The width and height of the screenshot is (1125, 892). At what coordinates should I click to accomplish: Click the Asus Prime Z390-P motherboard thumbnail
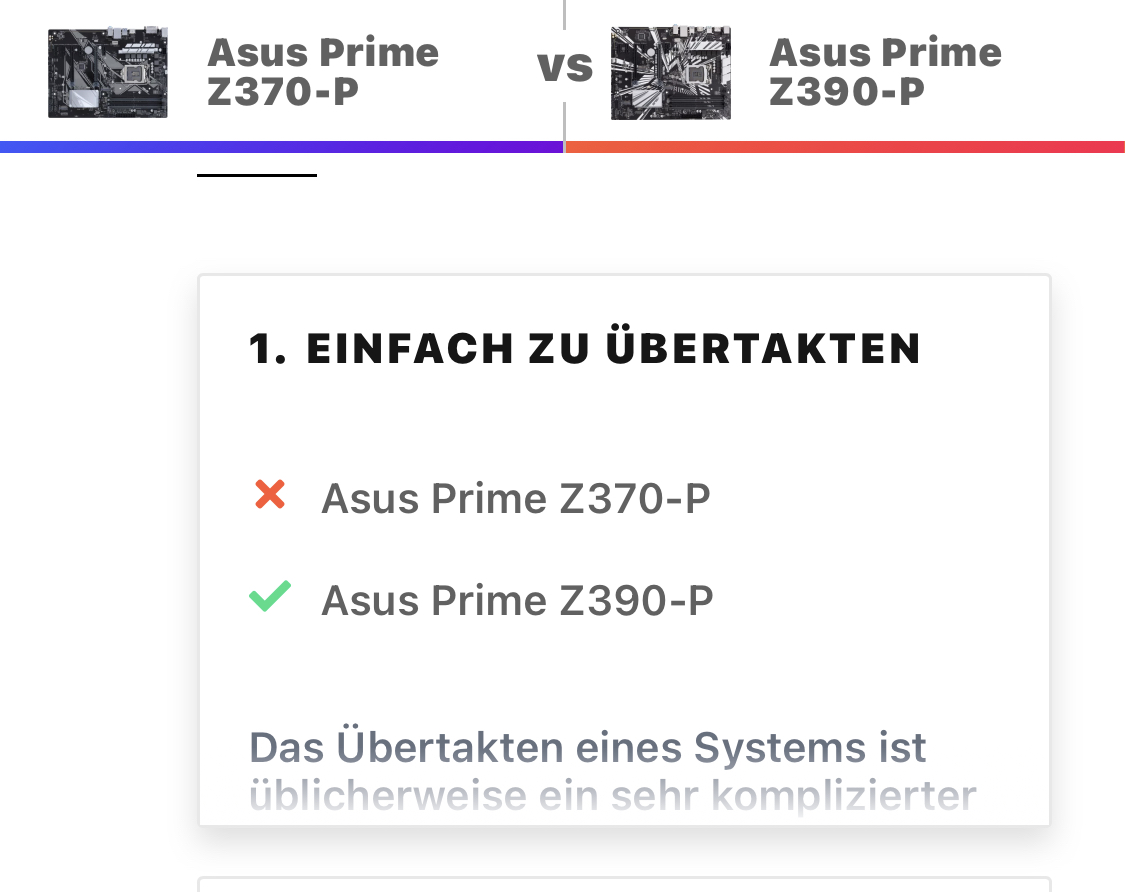(x=670, y=72)
